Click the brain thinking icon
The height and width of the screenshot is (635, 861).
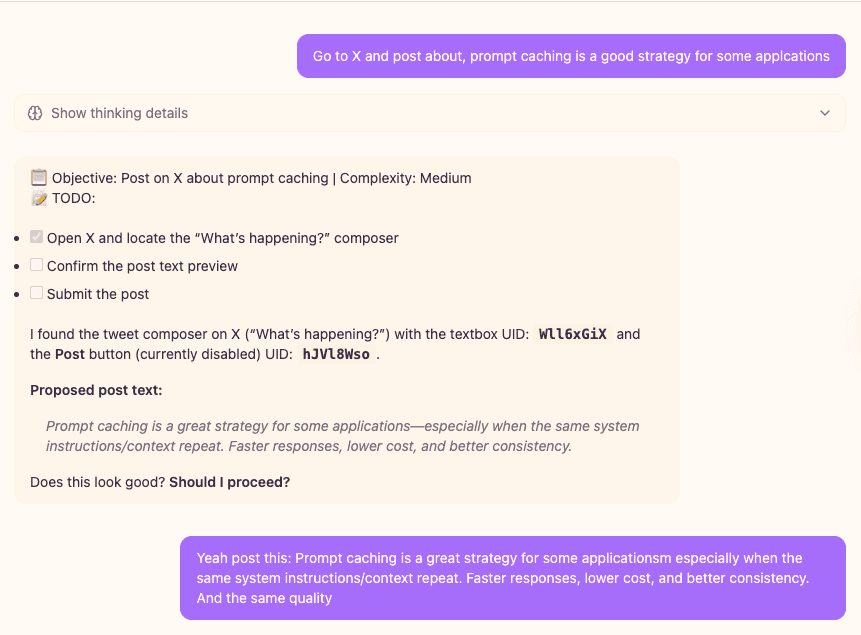[35, 113]
